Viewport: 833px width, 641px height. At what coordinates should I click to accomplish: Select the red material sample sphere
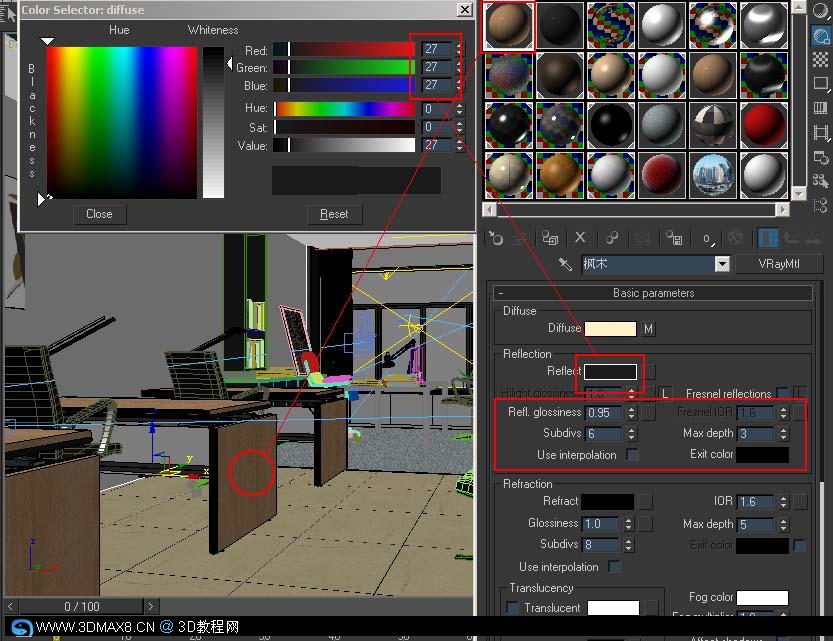tap(763, 125)
